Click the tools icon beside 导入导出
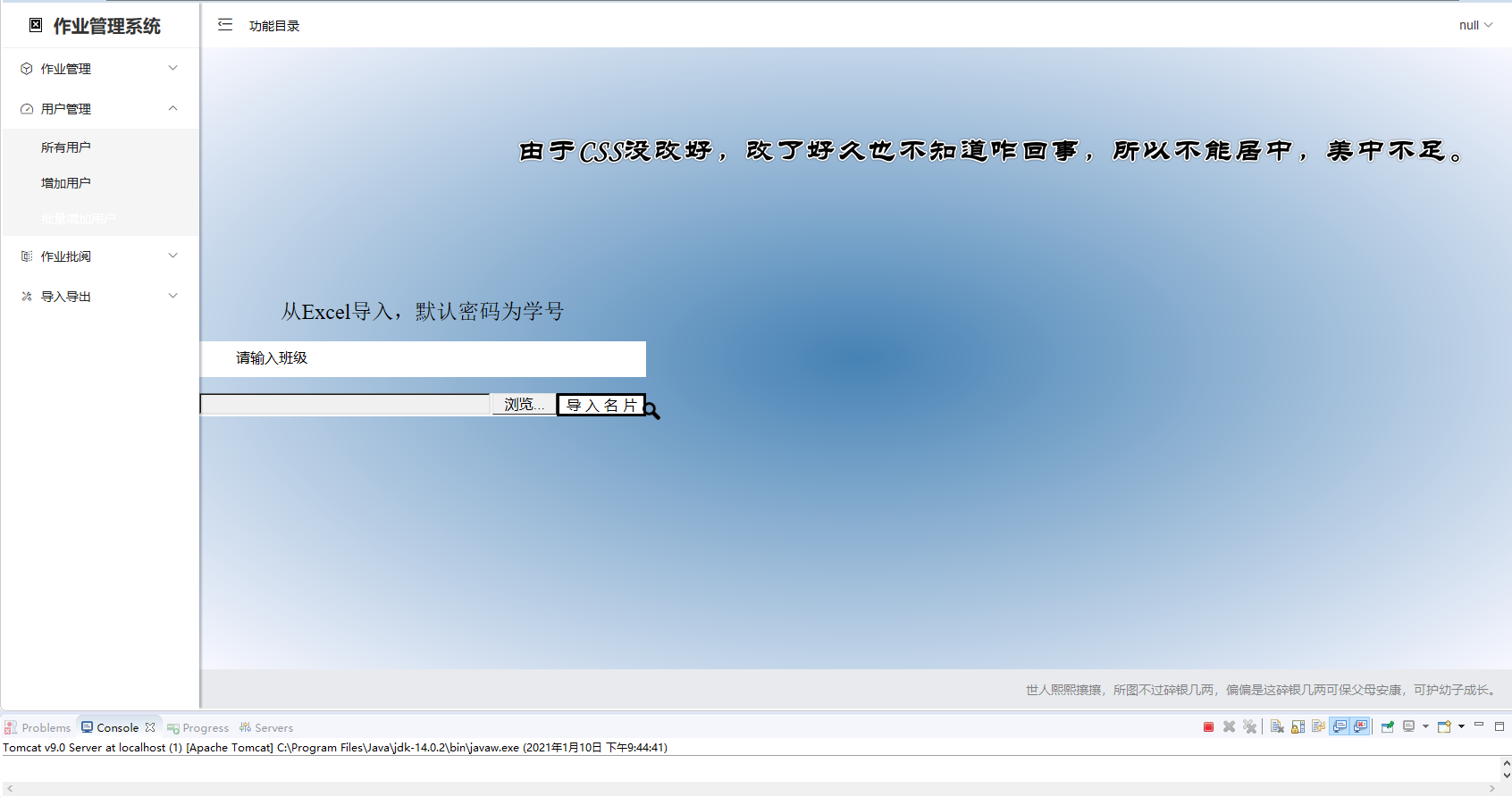The width and height of the screenshot is (1512, 797). [27, 297]
